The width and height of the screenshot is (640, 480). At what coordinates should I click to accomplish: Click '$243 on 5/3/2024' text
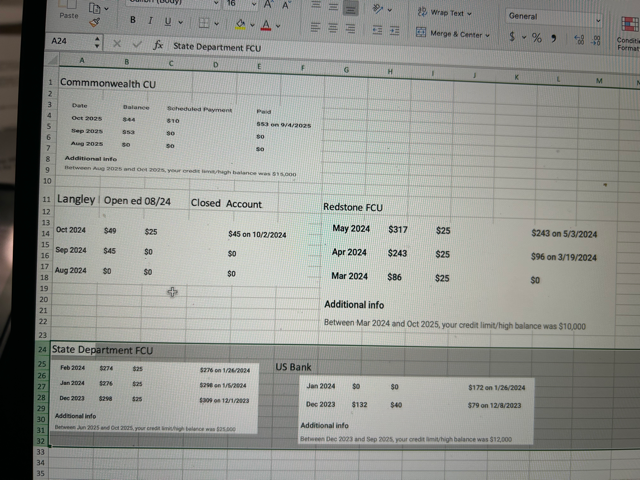coord(564,233)
